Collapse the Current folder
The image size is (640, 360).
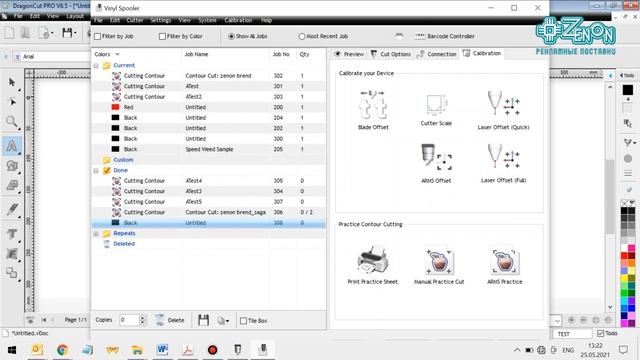(96, 65)
